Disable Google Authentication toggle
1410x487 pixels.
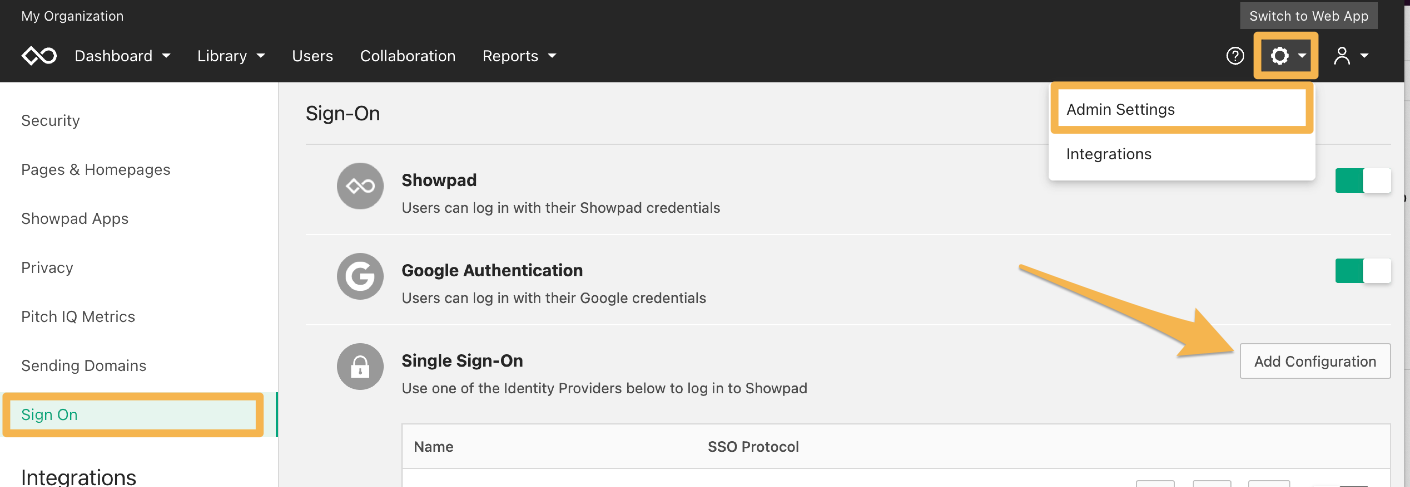point(1363,271)
